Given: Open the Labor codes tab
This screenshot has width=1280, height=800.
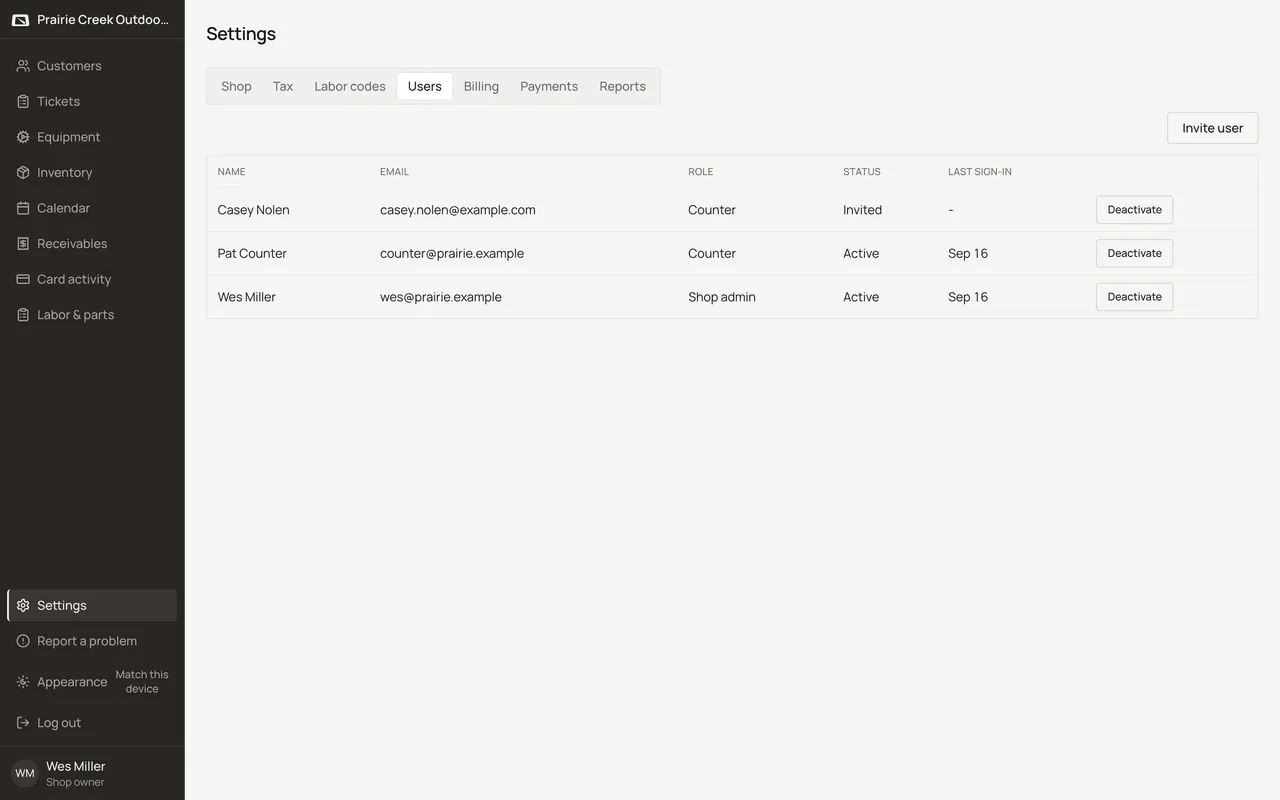Looking at the screenshot, I should [x=350, y=86].
